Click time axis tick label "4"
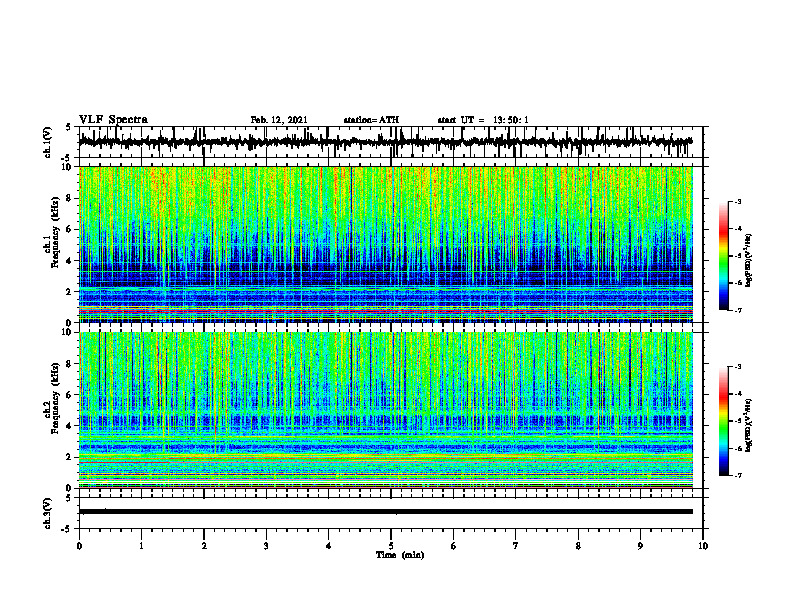The width and height of the screenshot is (792, 612). click(329, 546)
